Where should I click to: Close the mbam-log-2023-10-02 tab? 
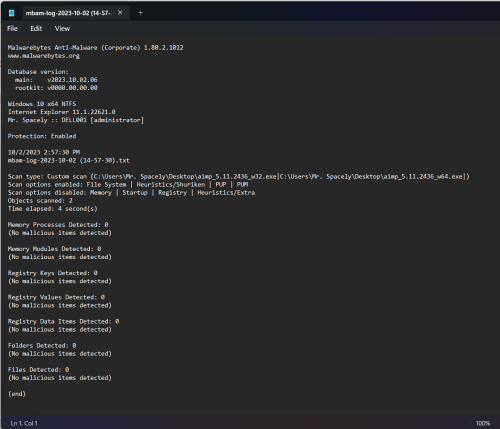click(x=120, y=12)
